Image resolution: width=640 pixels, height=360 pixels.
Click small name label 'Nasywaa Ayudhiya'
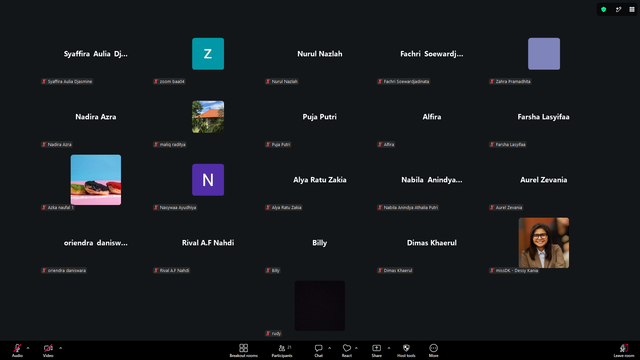pyautogui.click(x=178, y=207)
